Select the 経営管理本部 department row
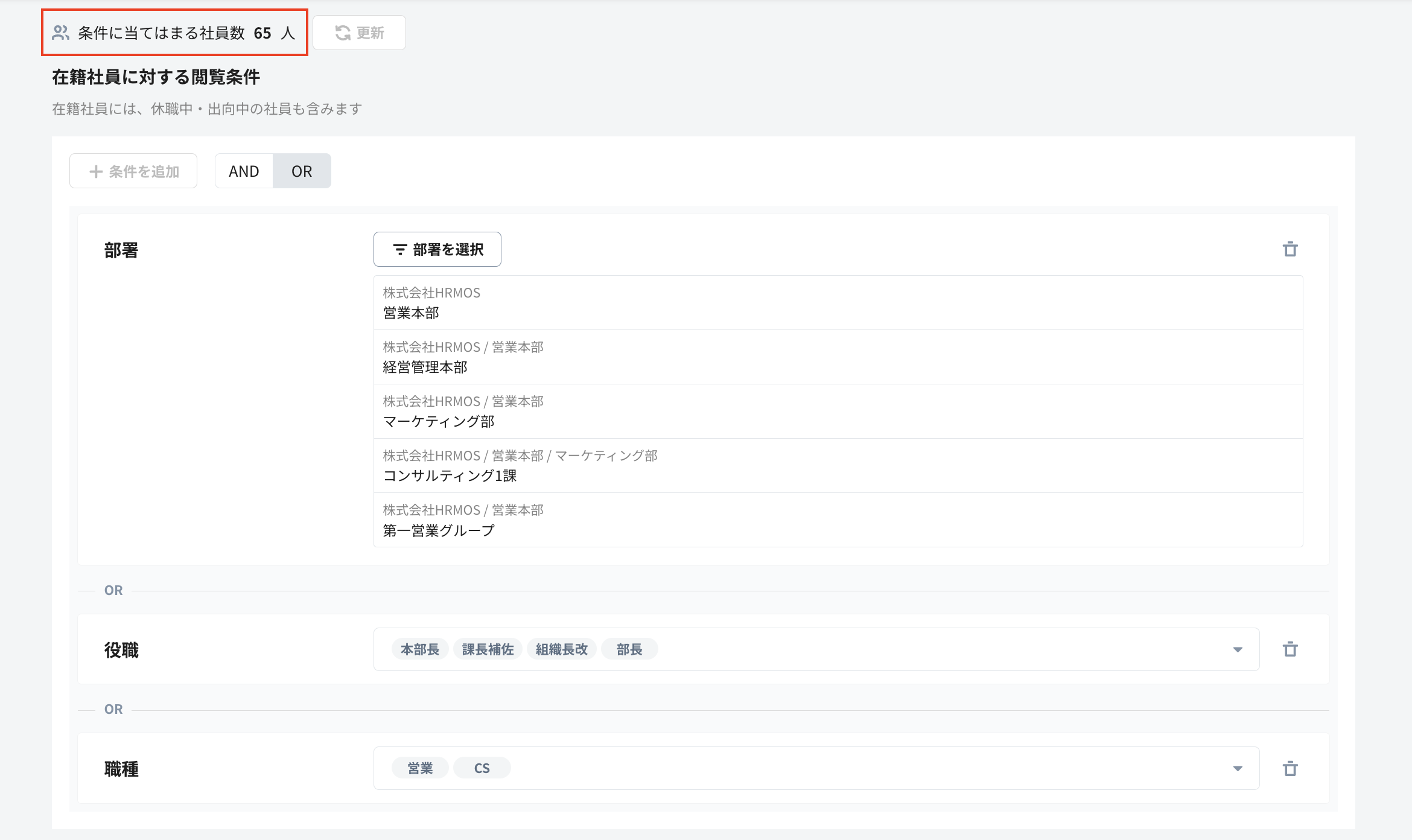Screen dimensions: 1412x840 pyautogui.click(x=838, y=357)
